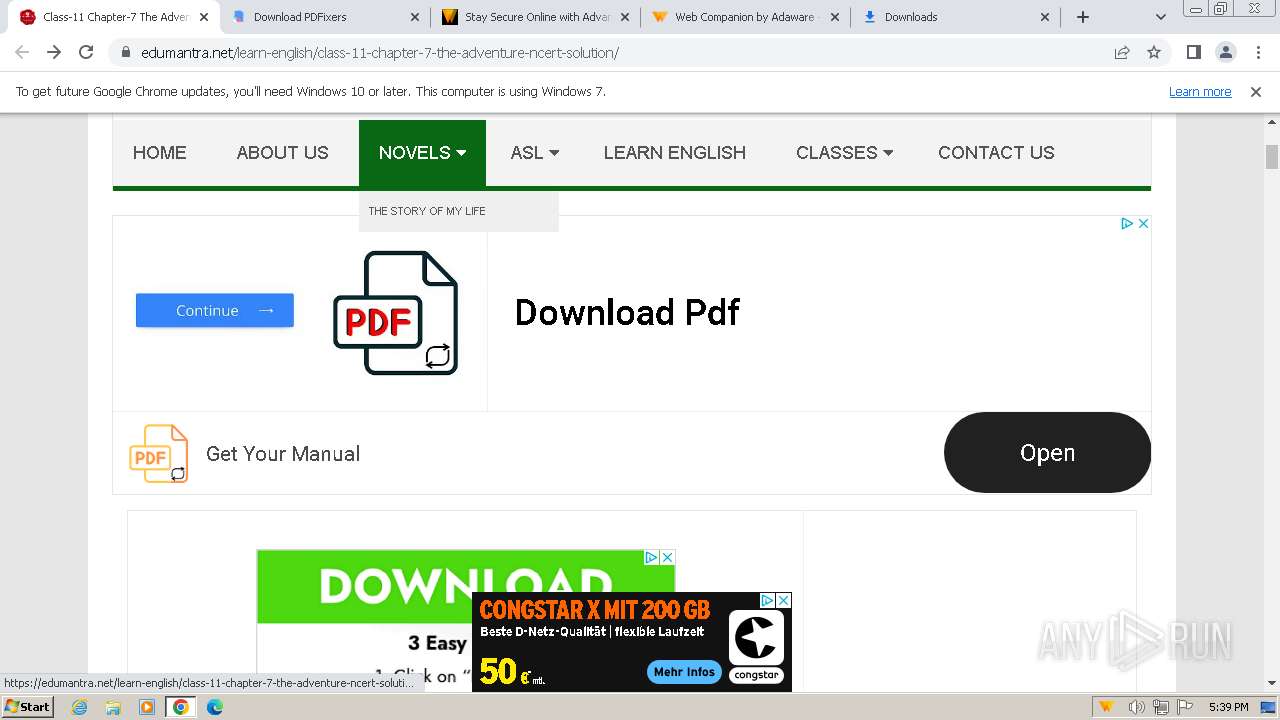Open the LEARN ENGLISH menu item
The image size is (1280, 720).
[x=675, y=152]
